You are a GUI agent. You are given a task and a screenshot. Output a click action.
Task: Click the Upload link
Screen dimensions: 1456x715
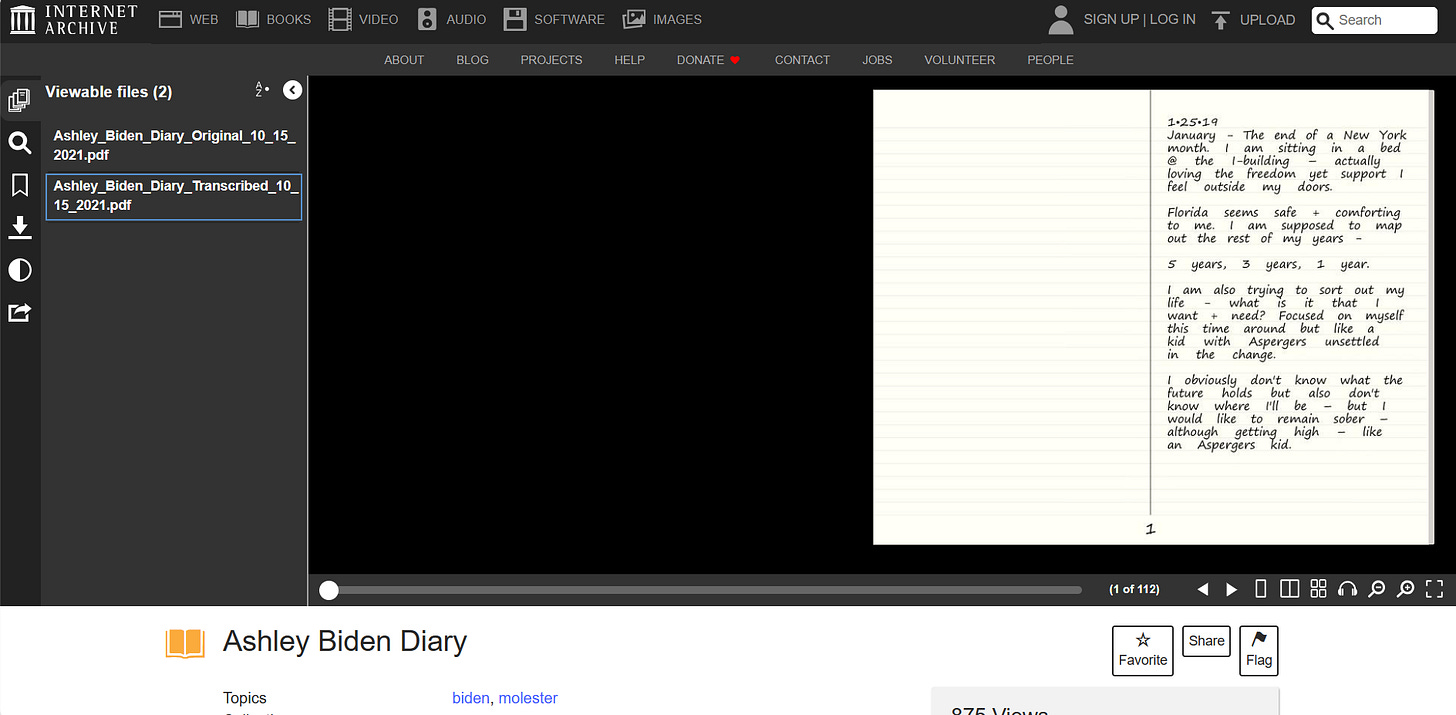click(1267, 19)
